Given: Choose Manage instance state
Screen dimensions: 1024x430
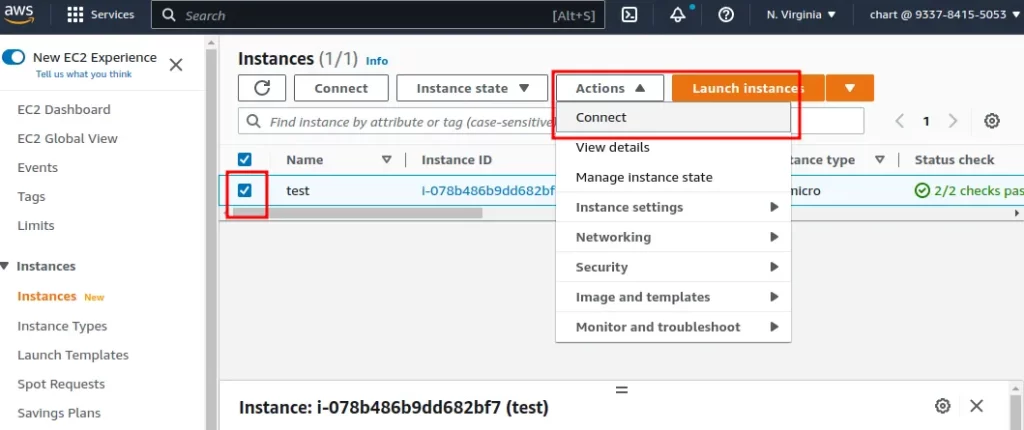Looking at the screenshot, I should tap(673, 178).
